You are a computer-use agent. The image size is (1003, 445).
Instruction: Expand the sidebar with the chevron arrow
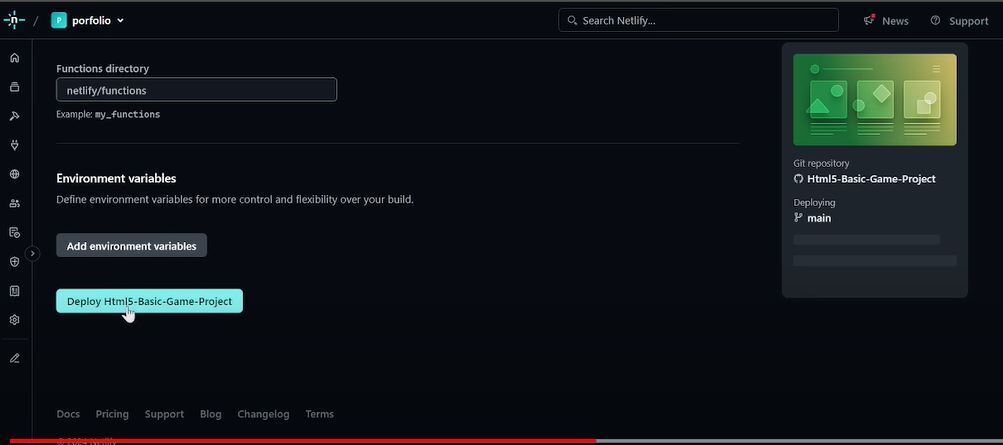click(33, 254)
